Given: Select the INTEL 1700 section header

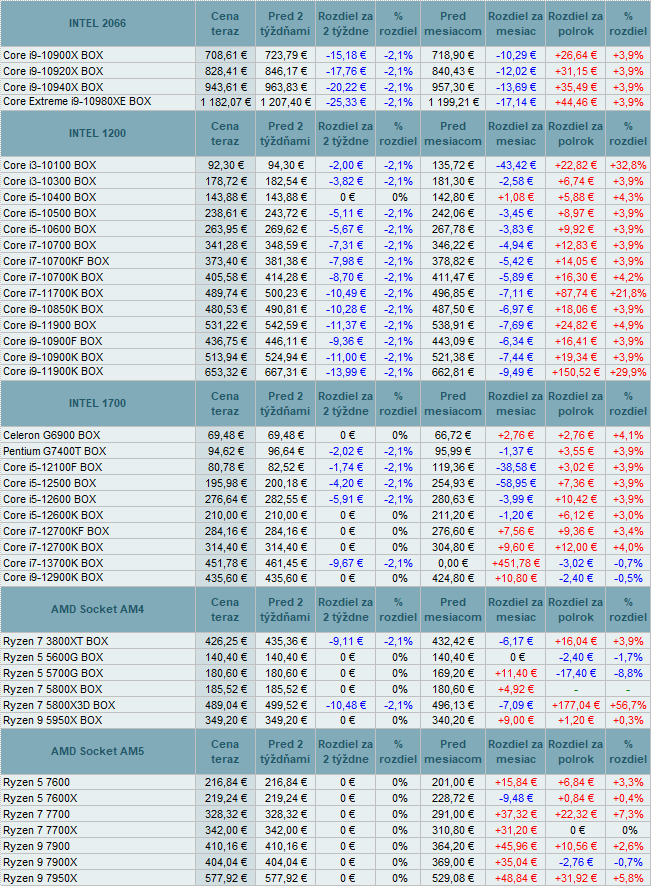Looking at the screenshot, I should (x=97, y=403).
